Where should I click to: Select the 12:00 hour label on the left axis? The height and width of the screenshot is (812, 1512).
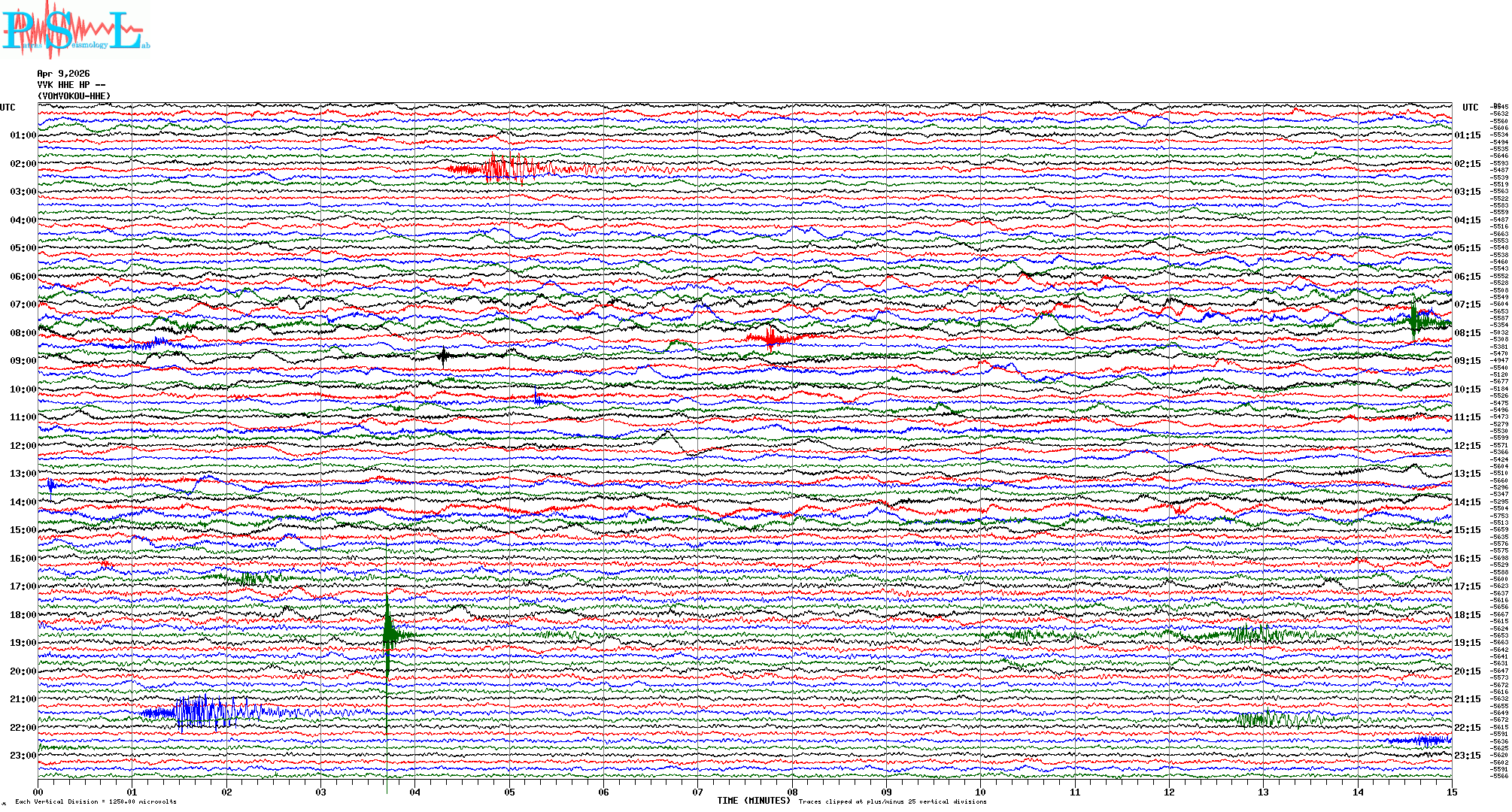pyautogui.click(x=23, y=446)
